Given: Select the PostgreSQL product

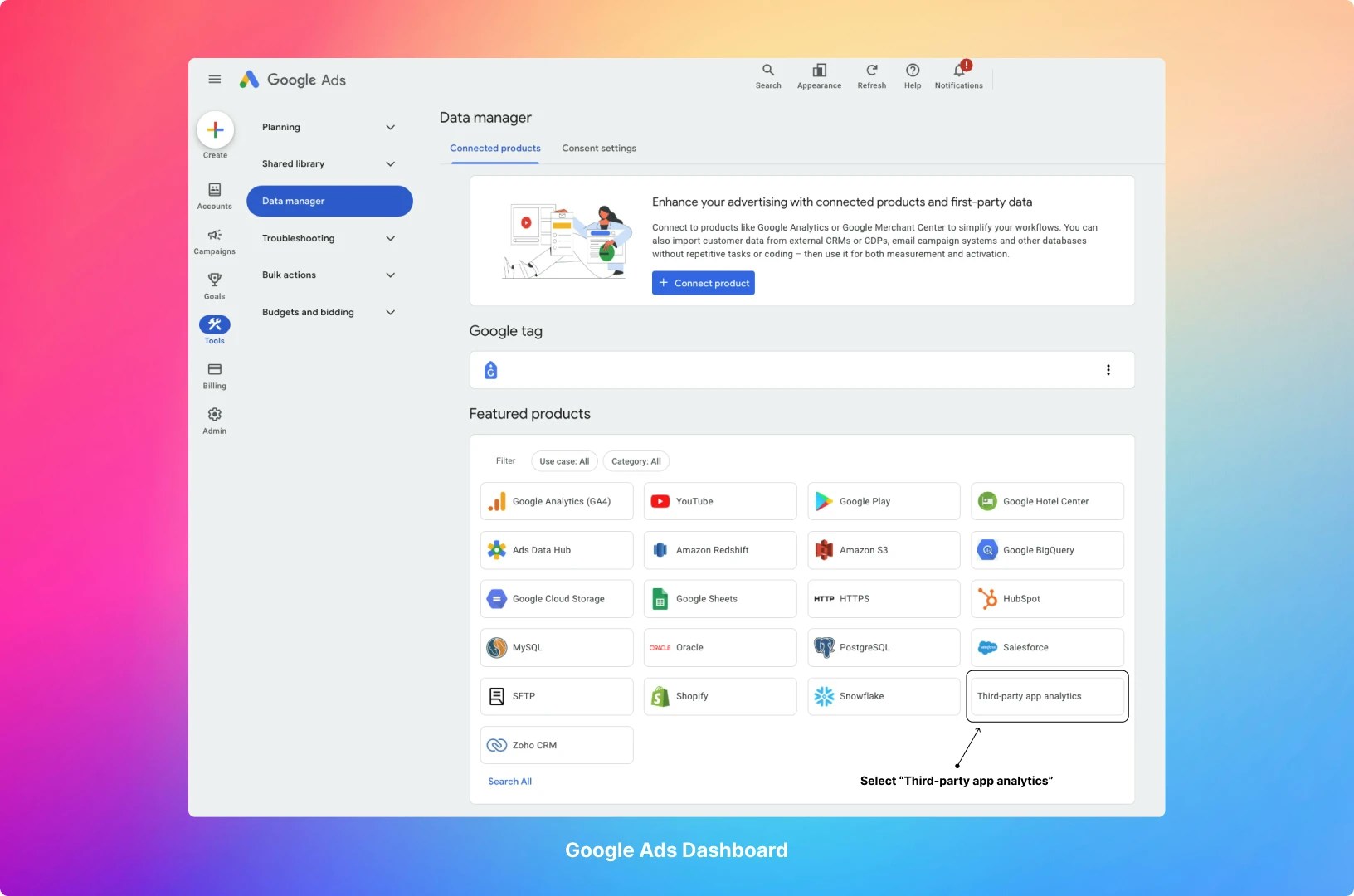Looking at the screenshot, I should [x=884, y=647].
